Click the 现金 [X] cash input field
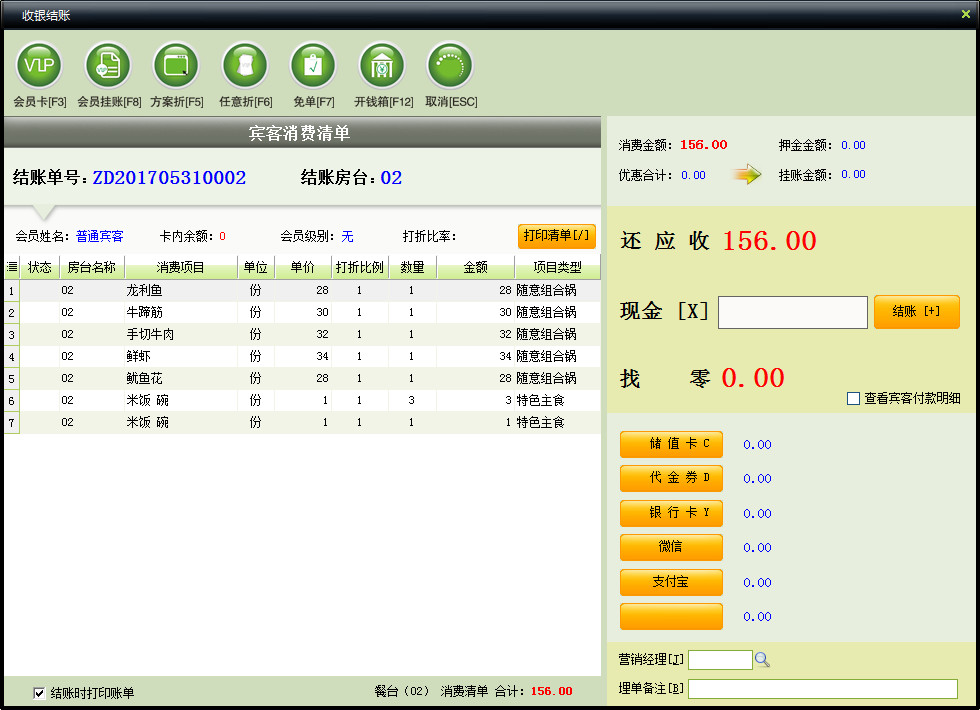Screen dimensions: 980x710 [x=792, y=312]
